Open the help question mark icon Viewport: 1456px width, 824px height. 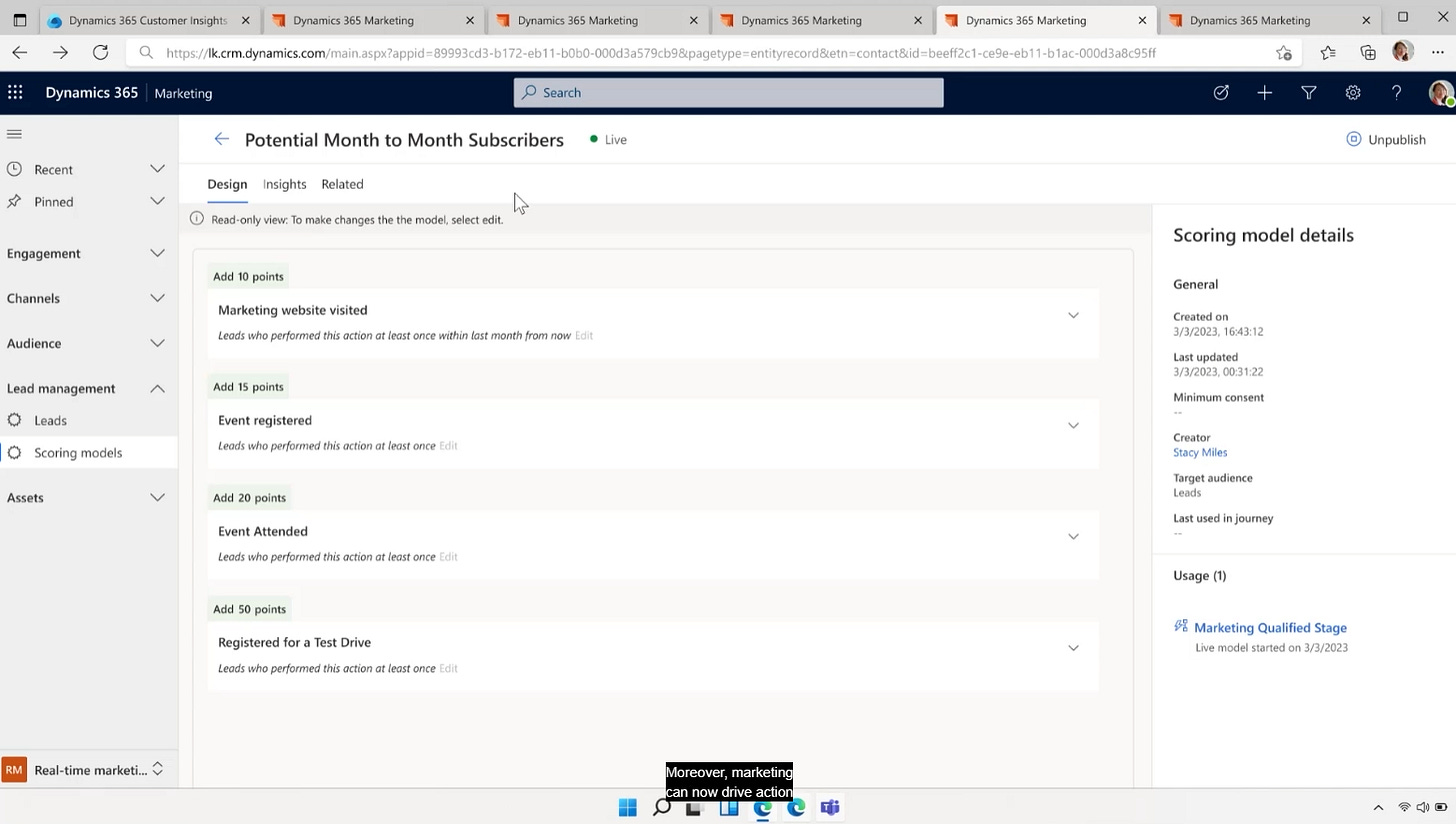1397,93
